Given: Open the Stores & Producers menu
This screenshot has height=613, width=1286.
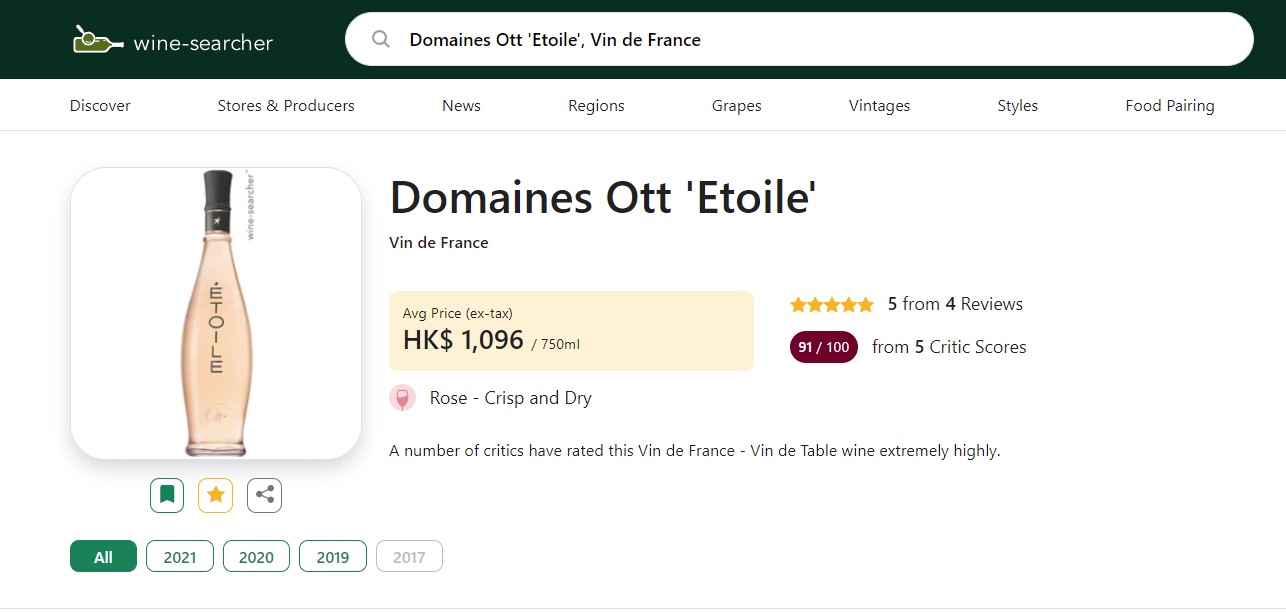Looking at the screenshot, I should click(x=286, y=106).
